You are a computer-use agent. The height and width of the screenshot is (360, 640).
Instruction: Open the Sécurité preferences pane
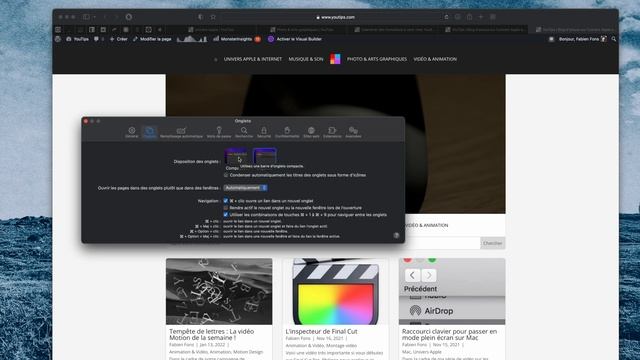coord(264,132)
